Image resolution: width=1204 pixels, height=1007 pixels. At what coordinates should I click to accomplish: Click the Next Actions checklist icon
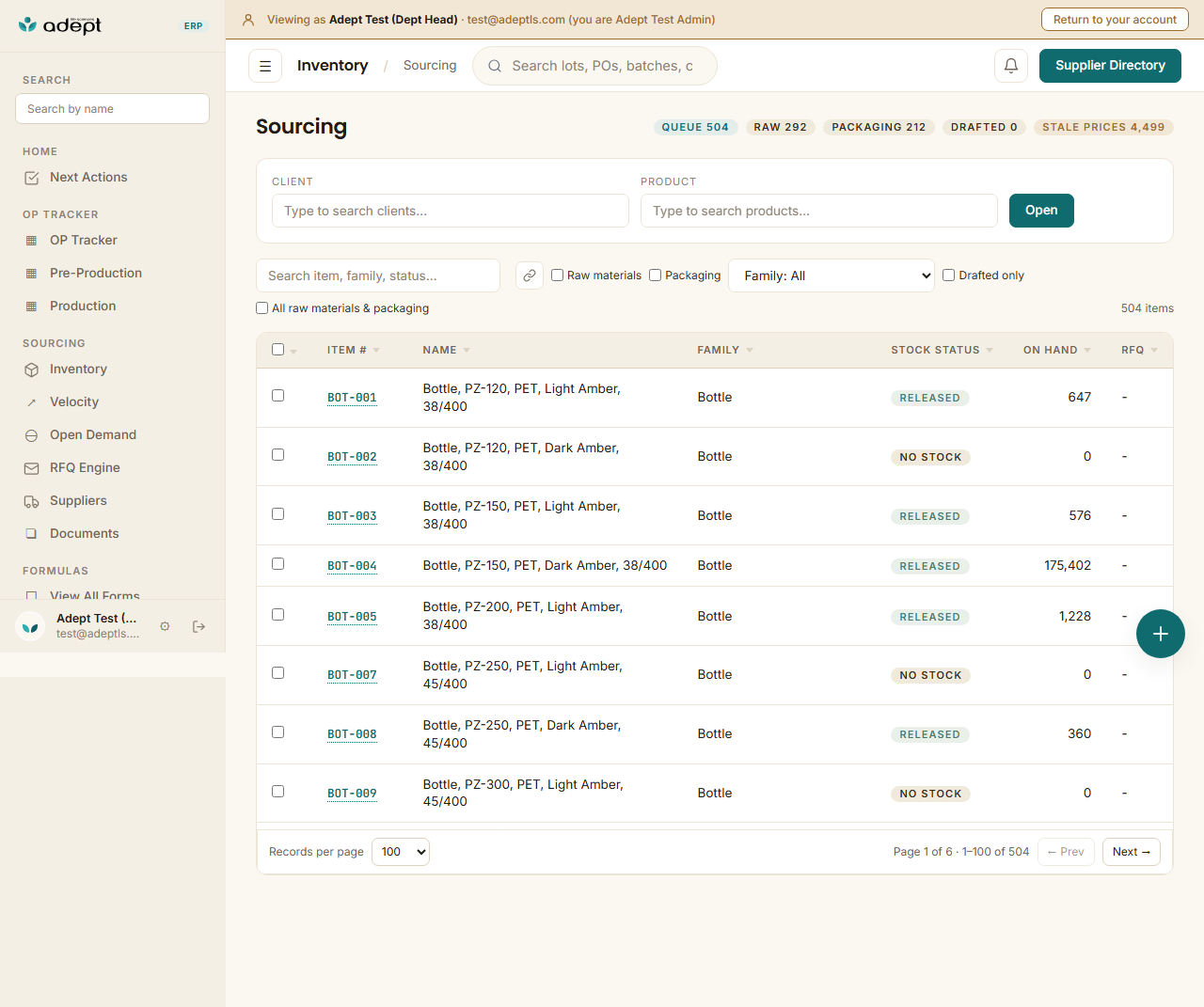(x=32, y=178)
